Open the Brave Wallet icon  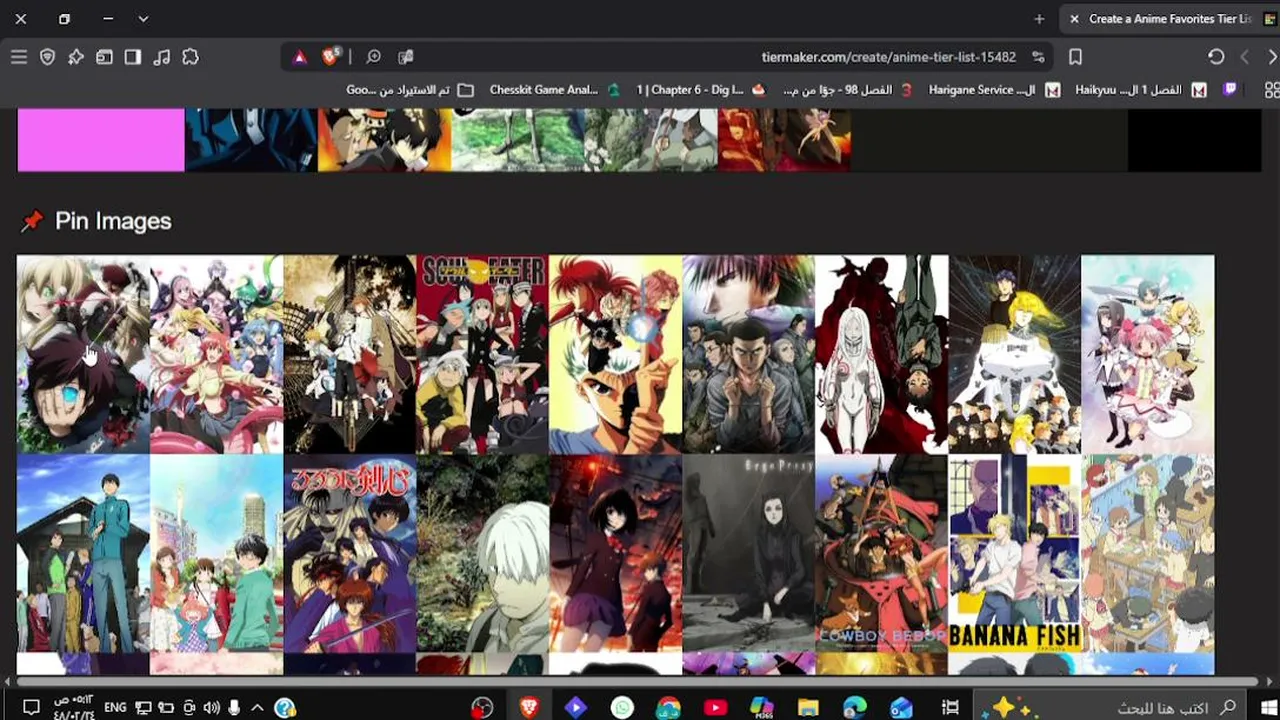click(x=104, y=57)
